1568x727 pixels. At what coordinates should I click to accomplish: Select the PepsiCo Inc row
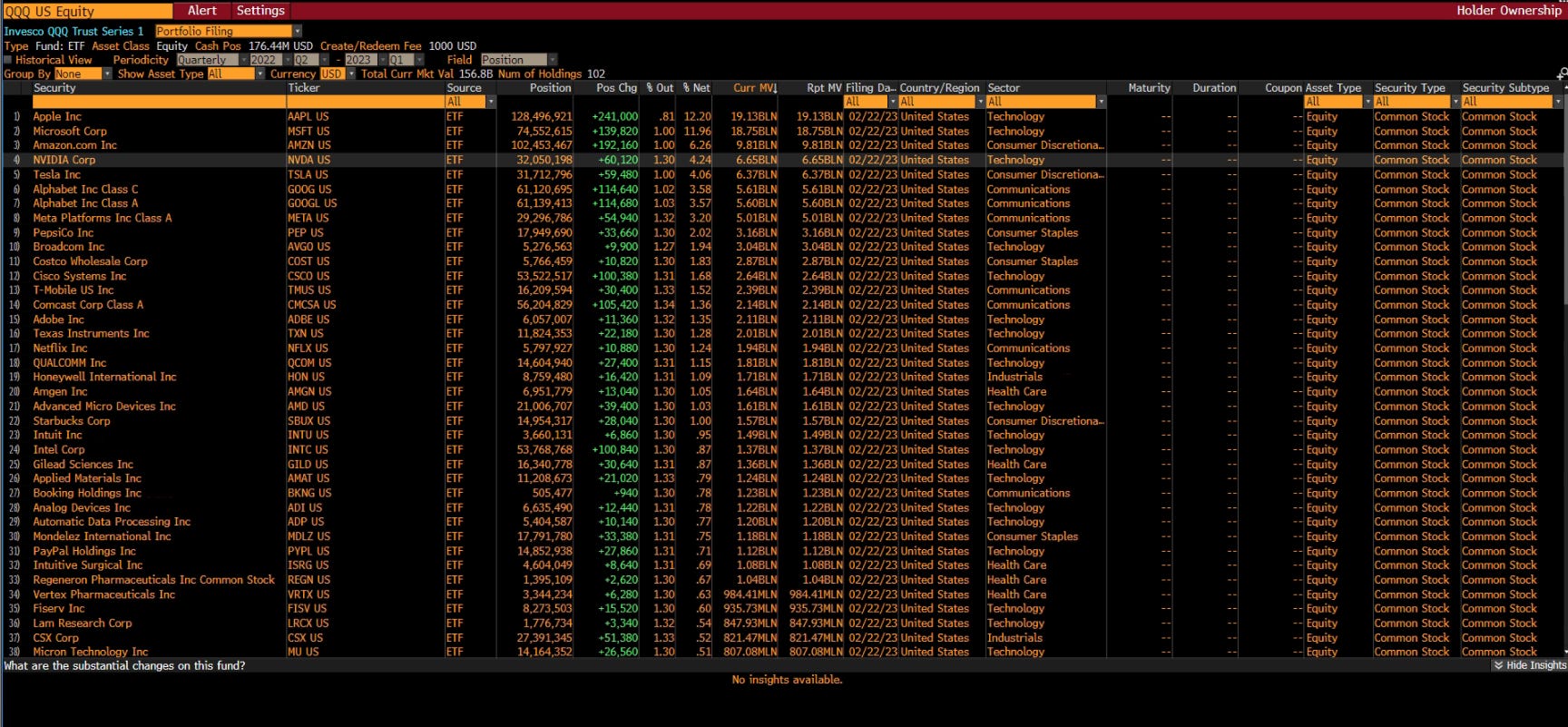pyautogui.click(x=782, y=232)
